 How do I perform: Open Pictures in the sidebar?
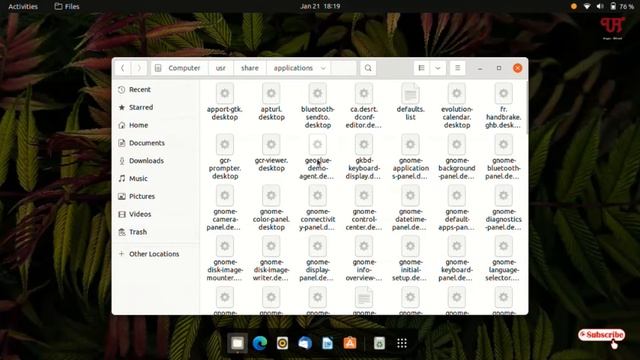click(x=156, y=196)
